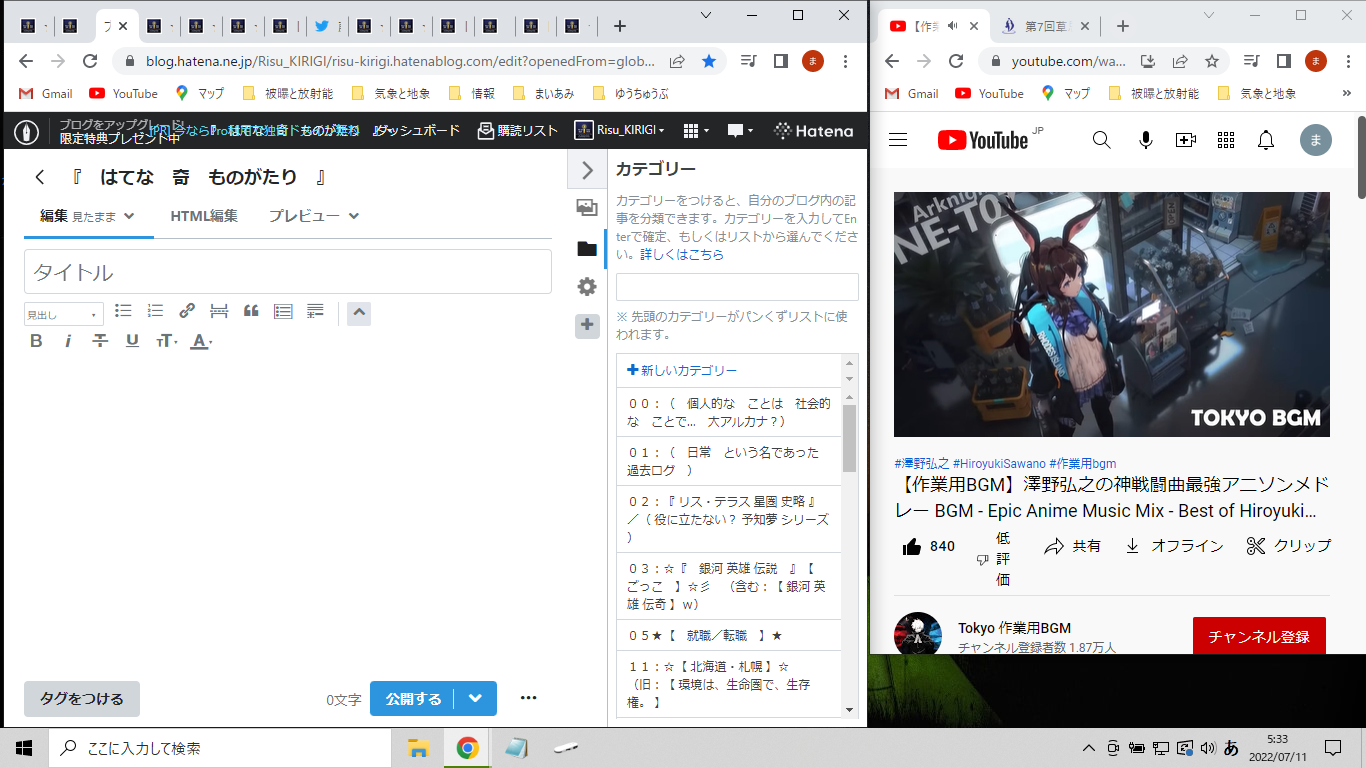Open editor options gear in the sidebar

[x=587, y=287]
